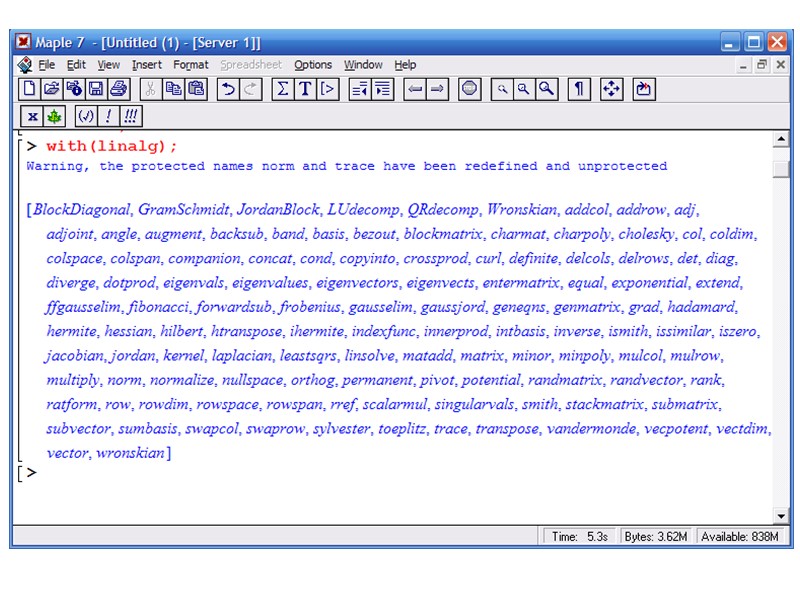The height and width of the screenshot is (600, 800).
Task: Click 'jacobian' in the output list
Action: (x=74, y=356)
